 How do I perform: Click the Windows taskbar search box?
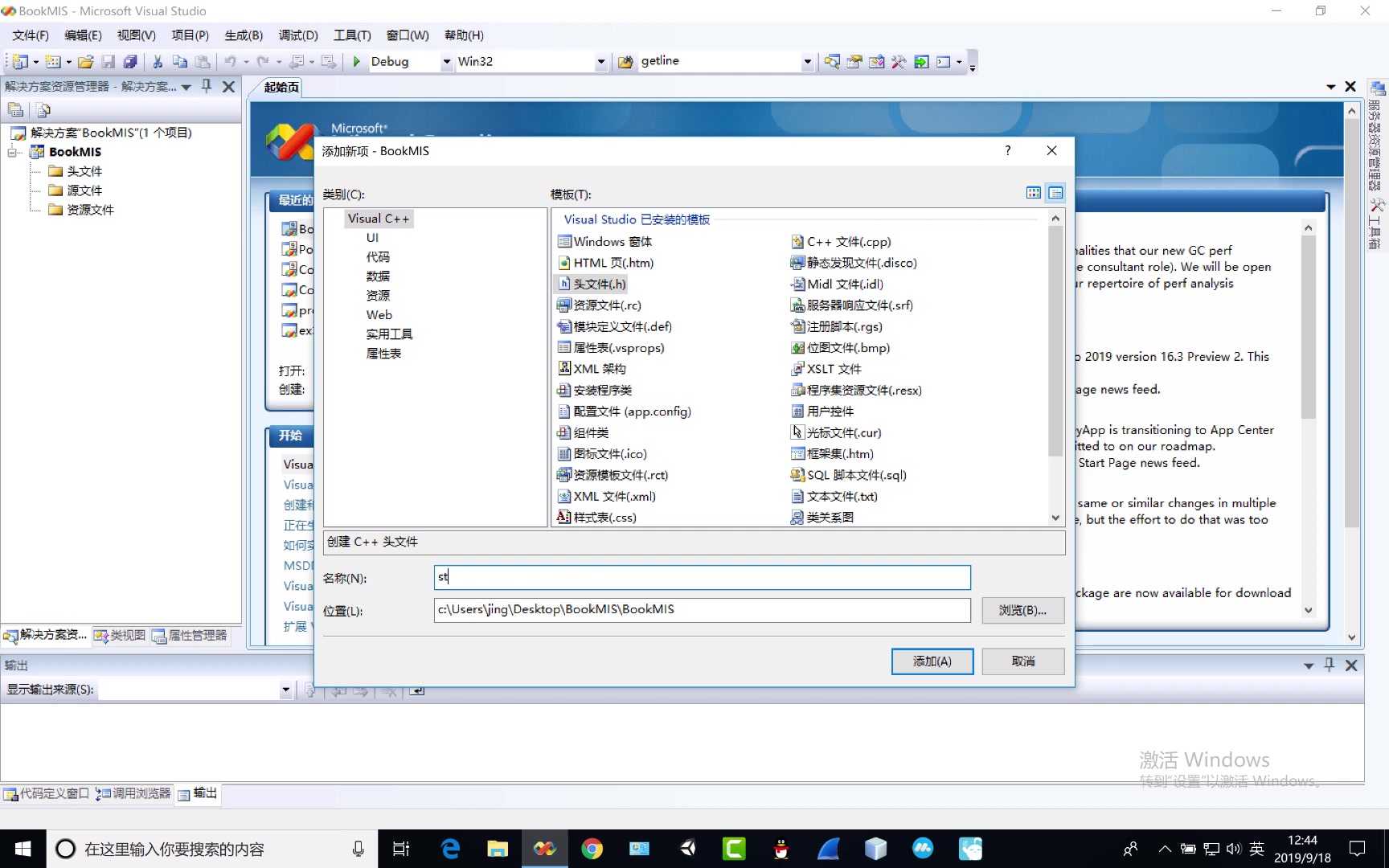pyautogui.click(x=211, y=849)
